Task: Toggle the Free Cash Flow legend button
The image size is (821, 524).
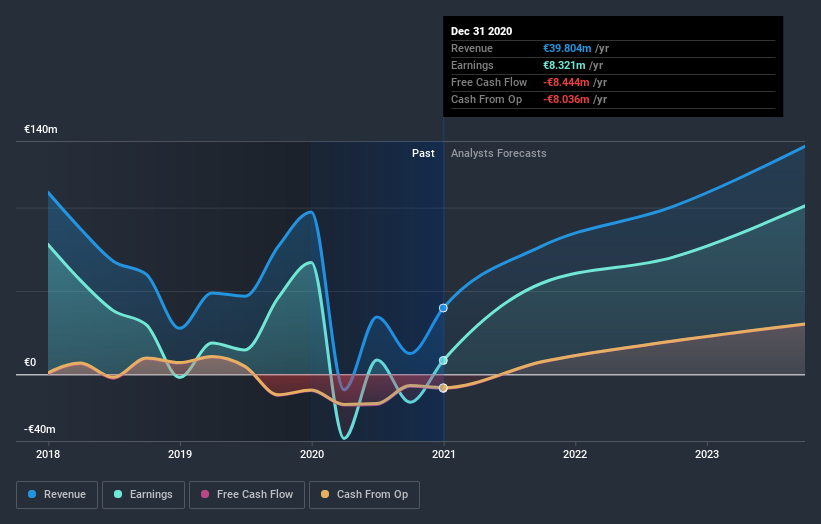Action: coord(247,495)
